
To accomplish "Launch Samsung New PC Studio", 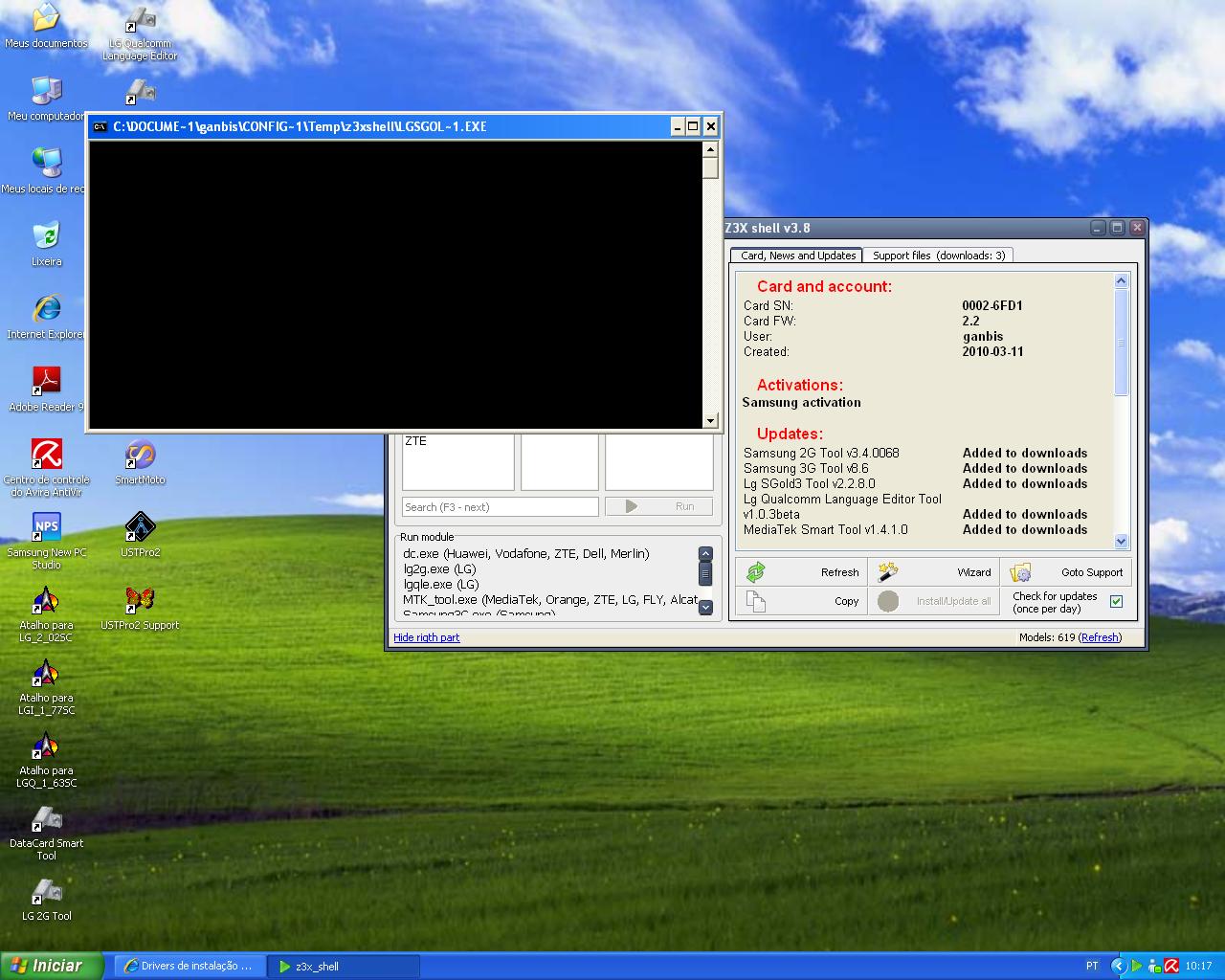I will [46, 540].
